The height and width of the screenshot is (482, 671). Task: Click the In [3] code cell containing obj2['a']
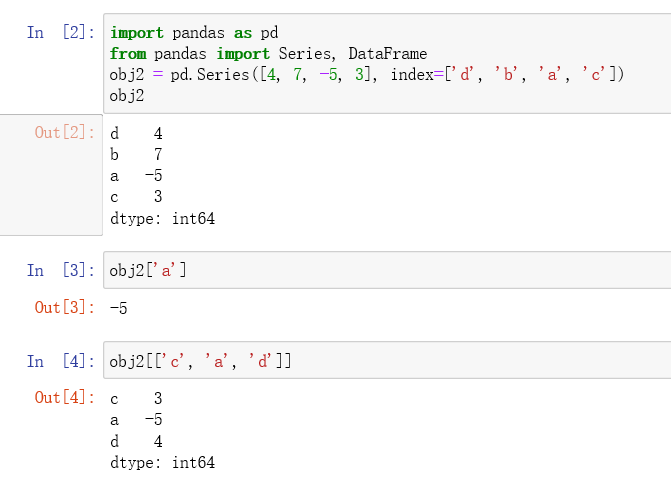387,270
